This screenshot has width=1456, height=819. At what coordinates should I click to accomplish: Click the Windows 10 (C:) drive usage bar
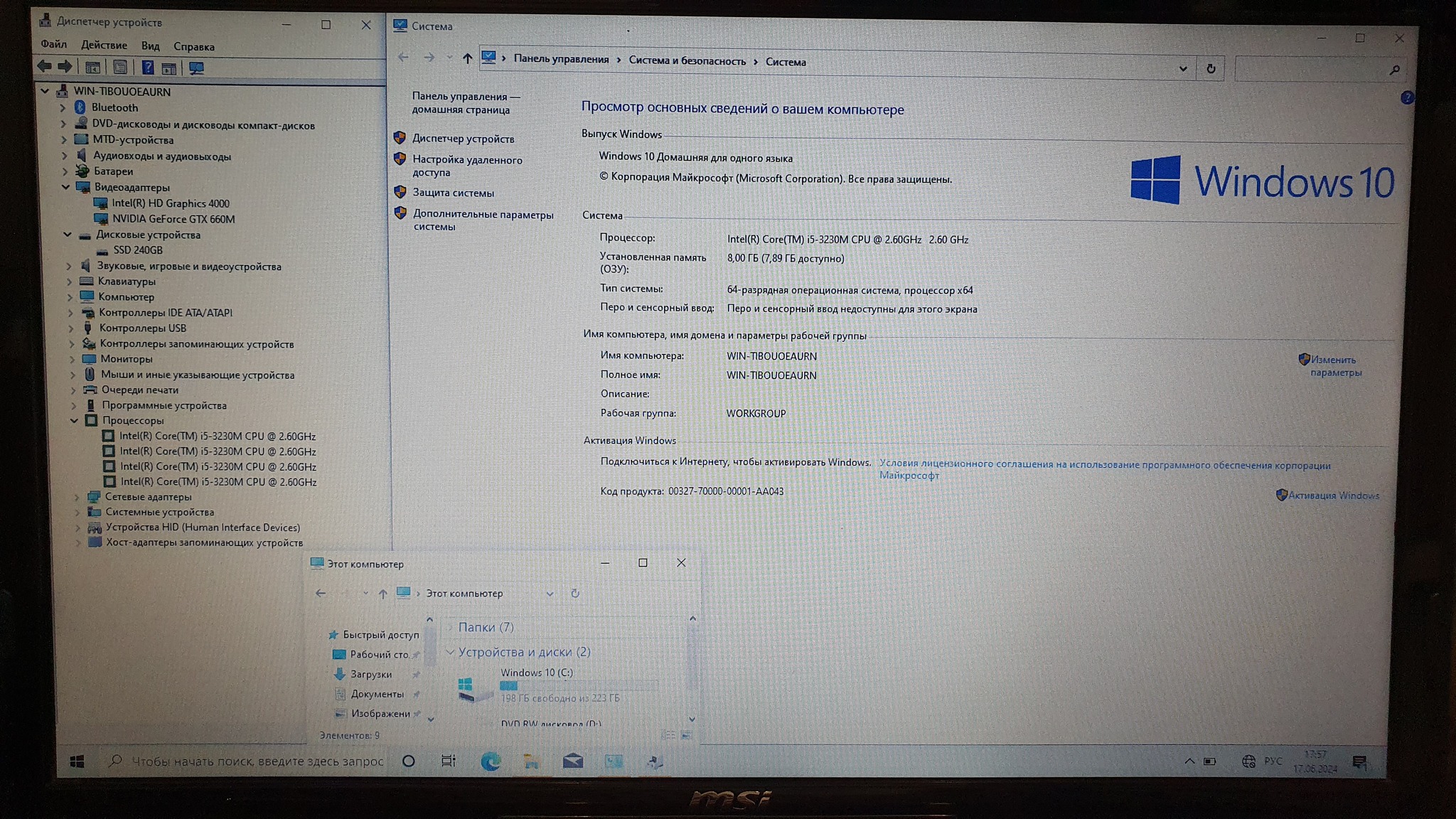578,685
